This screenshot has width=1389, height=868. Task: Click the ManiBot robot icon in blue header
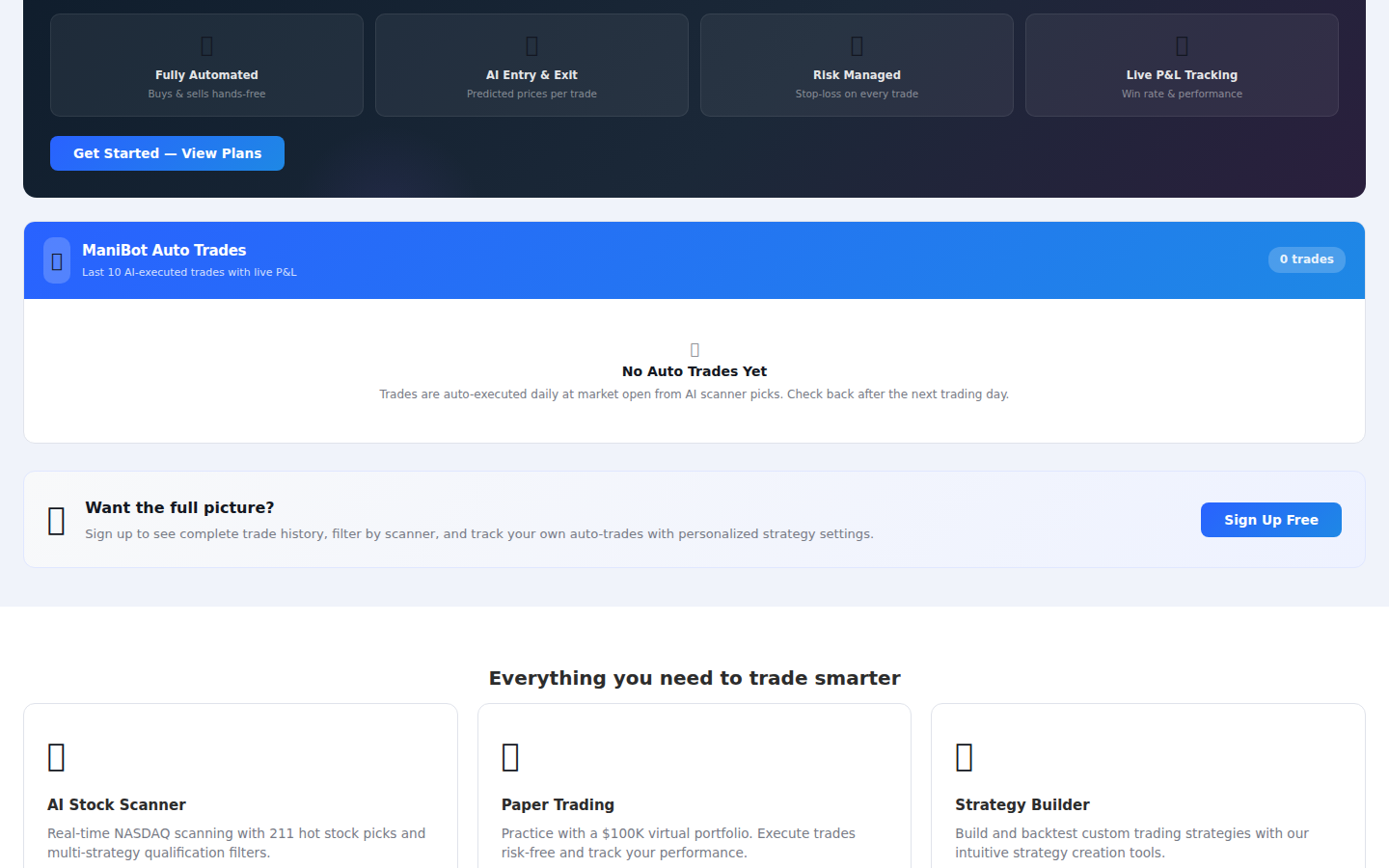click(x=56, y=260)
